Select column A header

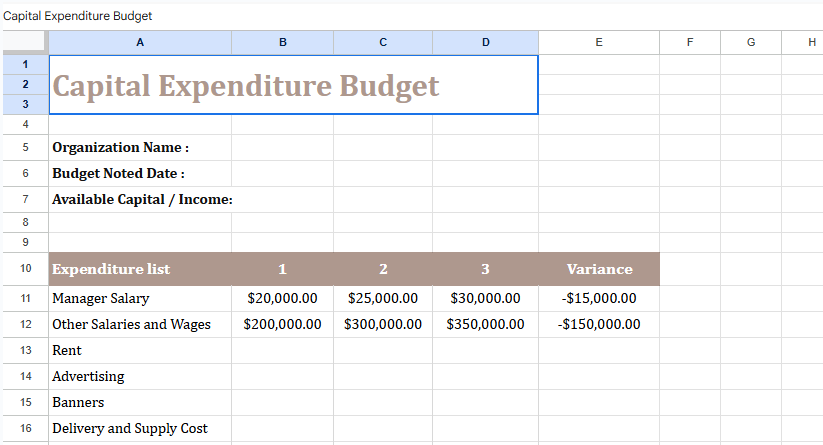tap(139, 42)
